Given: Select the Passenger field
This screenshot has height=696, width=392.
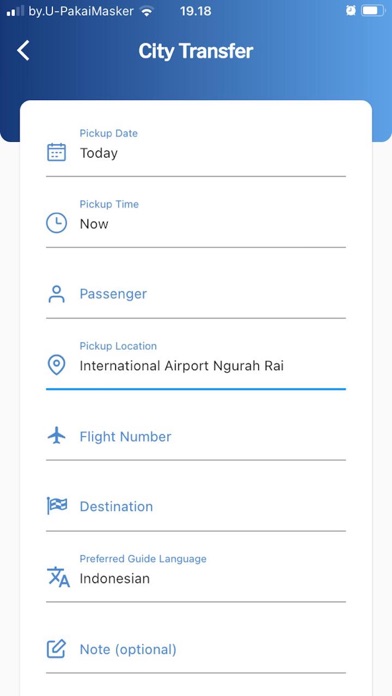Looking at the screenshot, I should pos(196,294).
